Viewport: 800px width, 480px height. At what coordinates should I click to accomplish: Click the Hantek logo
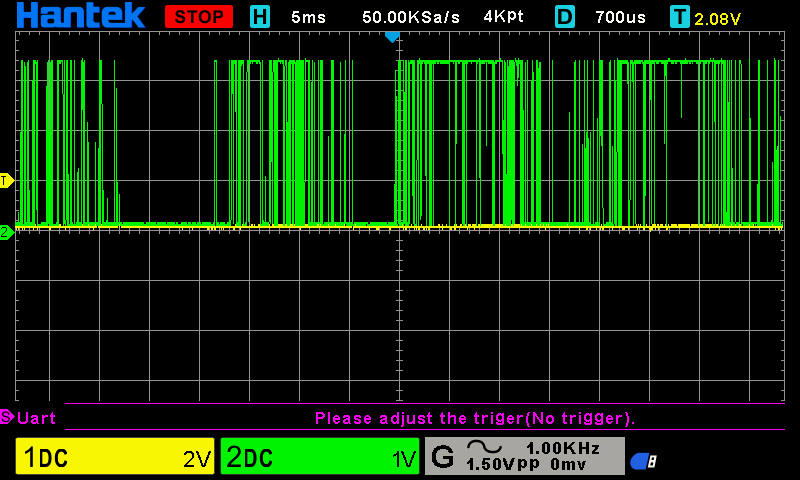pos(81,16)
